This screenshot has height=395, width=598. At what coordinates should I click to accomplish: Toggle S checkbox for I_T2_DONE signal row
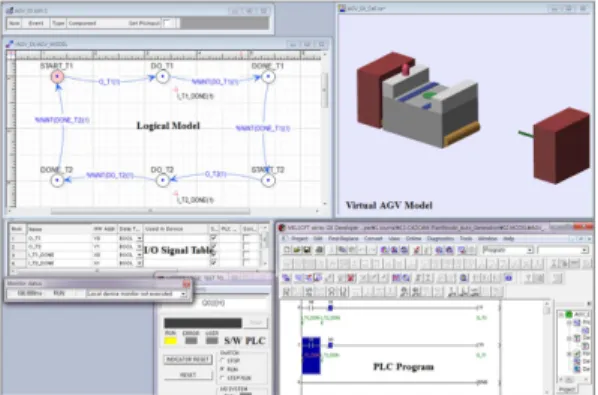tap(213, 263)
